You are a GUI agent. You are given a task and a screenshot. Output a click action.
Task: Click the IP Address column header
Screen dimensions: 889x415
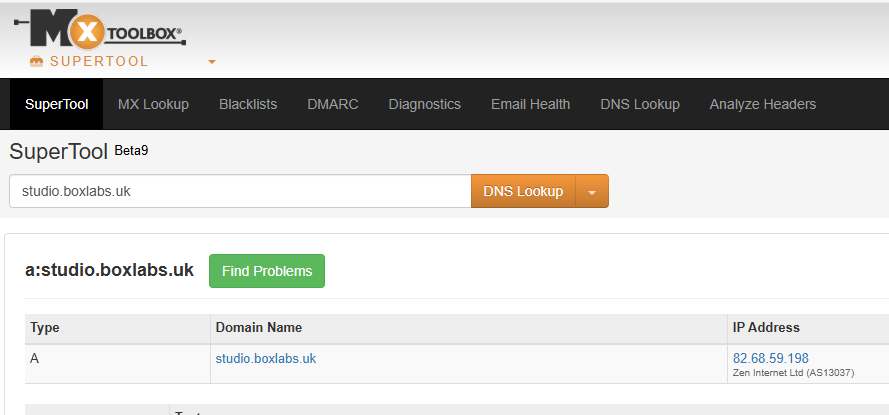tap(766, 328)
